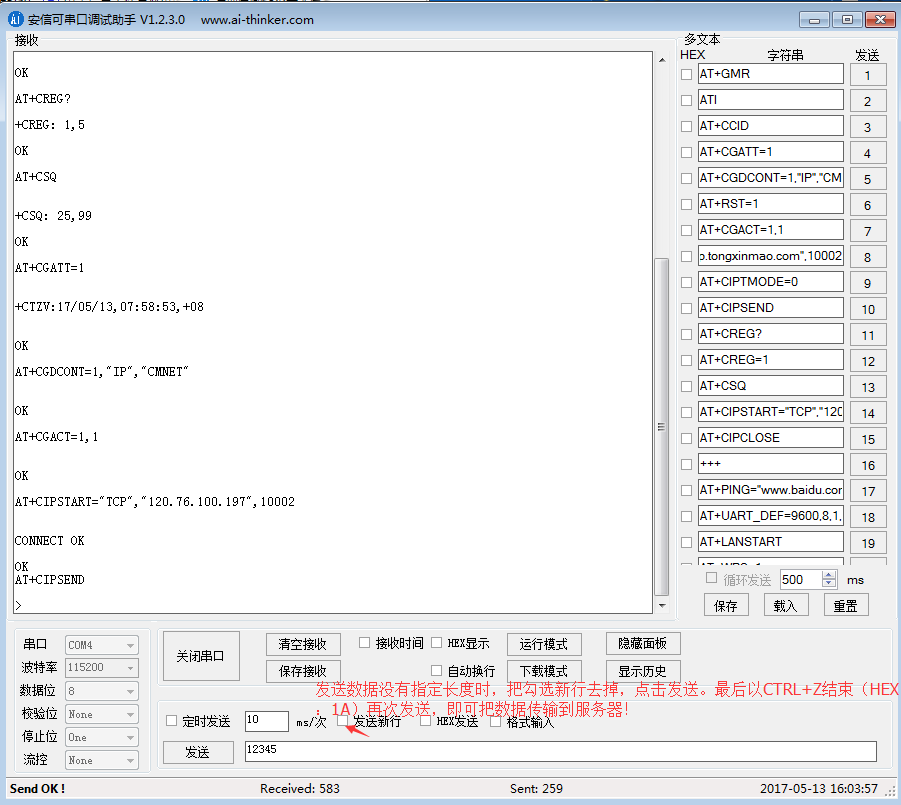Click the CONNECT OK line in receive log

pyautogui.click(x=49, y=541)
